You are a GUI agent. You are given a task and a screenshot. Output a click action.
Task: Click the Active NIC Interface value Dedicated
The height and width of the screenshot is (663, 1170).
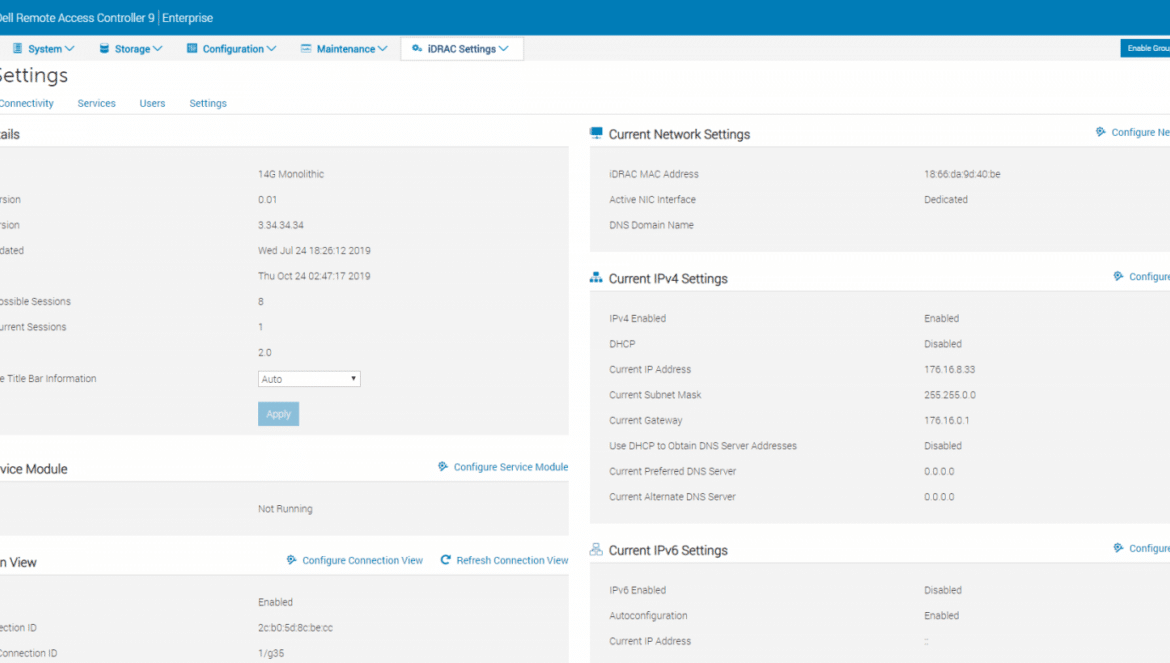tap(945, 199)
